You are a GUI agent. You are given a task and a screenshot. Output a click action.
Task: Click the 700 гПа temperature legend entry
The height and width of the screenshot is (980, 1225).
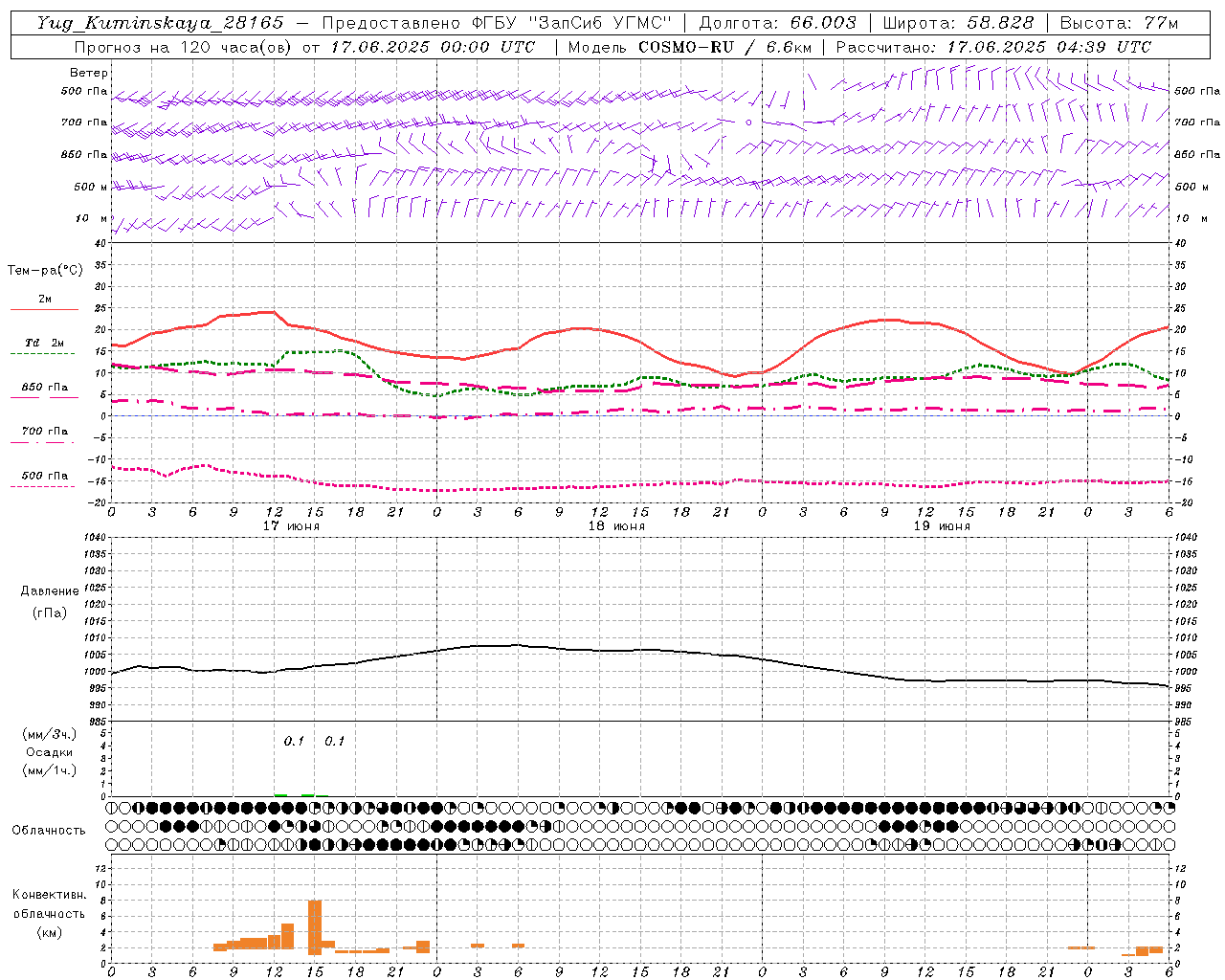pos(45,435)
